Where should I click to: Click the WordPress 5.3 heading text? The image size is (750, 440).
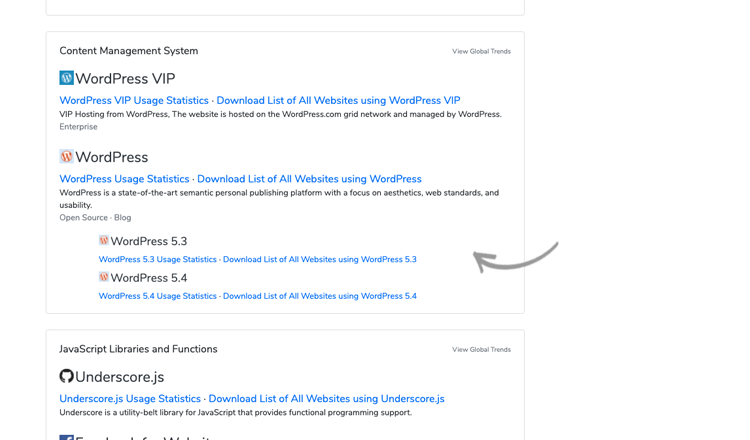149,241
